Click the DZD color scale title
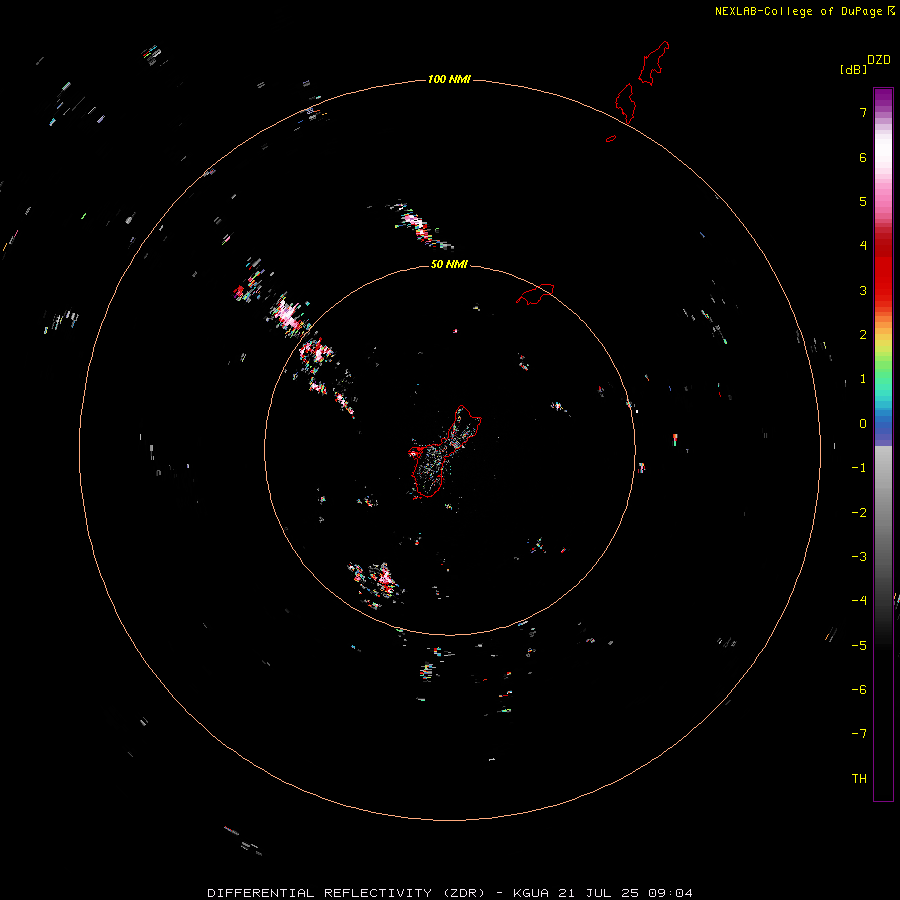900x900 pixels. [x=879, y=60]
